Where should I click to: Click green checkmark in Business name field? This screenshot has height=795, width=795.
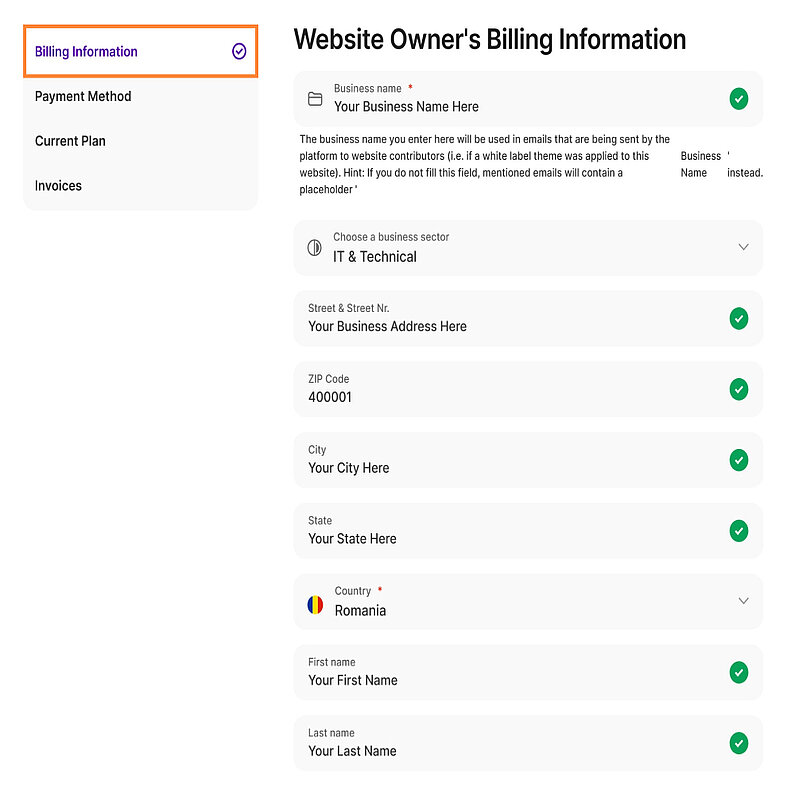coord(738,99)
